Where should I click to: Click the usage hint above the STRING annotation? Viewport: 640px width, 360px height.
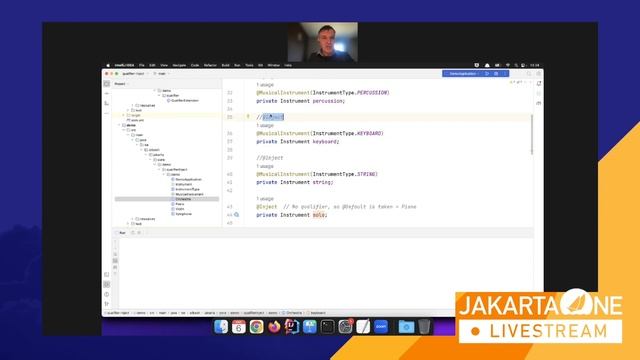(265, 166)
